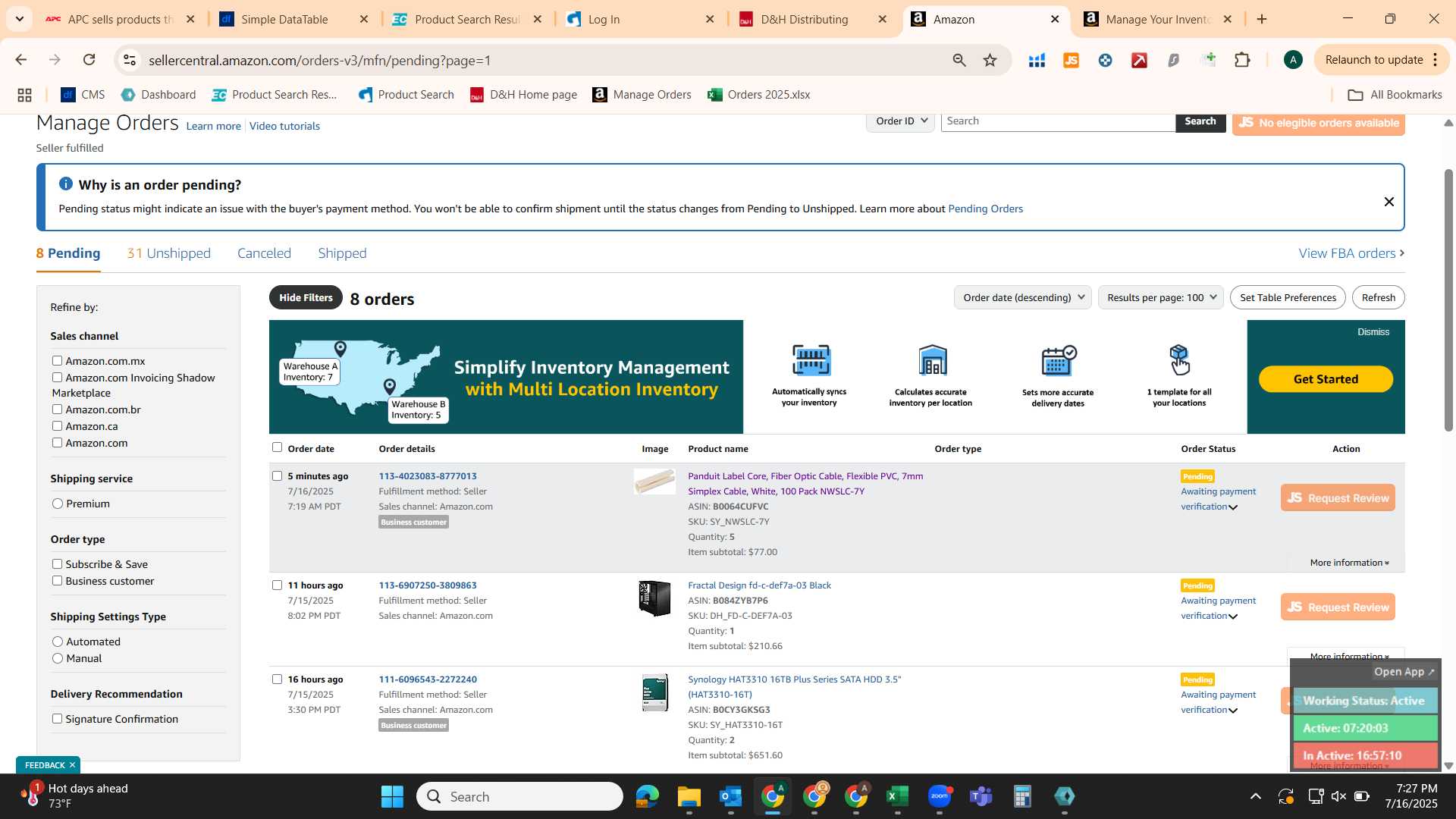This screenshot has width=1456, height=819.
Task: Check the Amazon.ca sales channel
Action: click(x=57, y=426)
